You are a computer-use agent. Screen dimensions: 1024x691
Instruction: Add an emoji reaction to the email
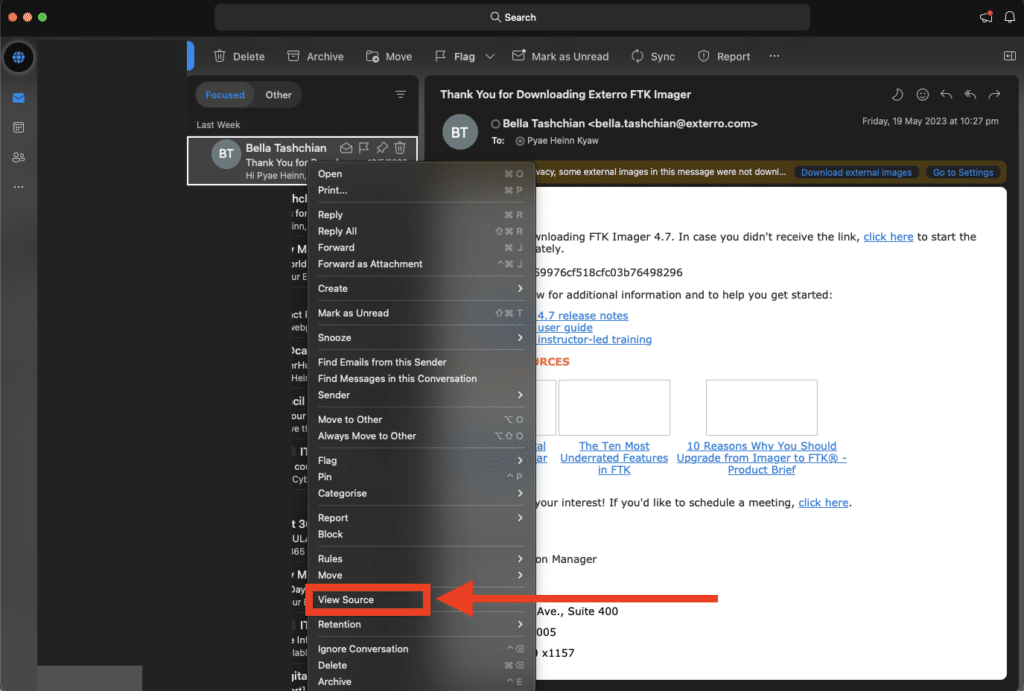click(922, 95)
